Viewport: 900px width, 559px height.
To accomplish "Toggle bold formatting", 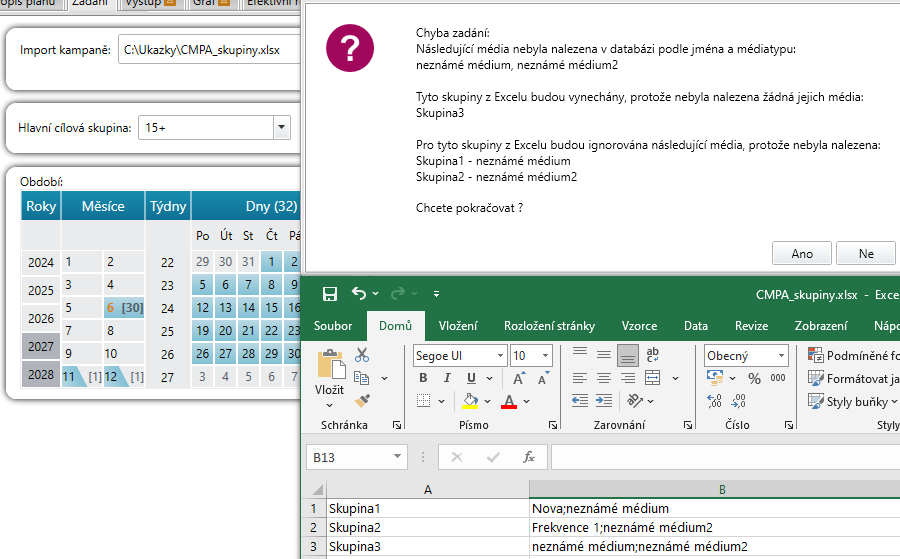I will pyautogui.click(x=423, y=379).
